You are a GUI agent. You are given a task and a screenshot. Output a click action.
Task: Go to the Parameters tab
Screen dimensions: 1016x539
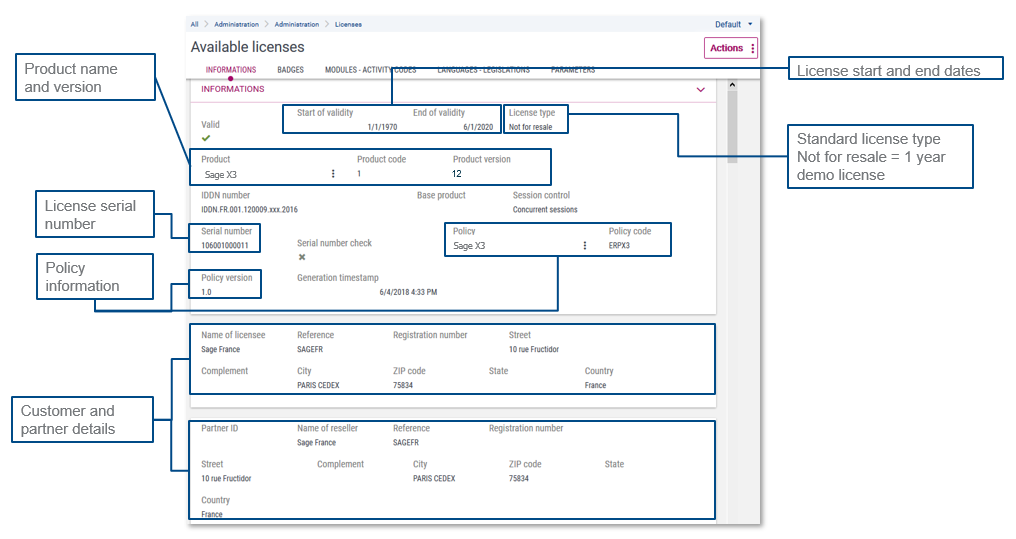tap(573, 70)
